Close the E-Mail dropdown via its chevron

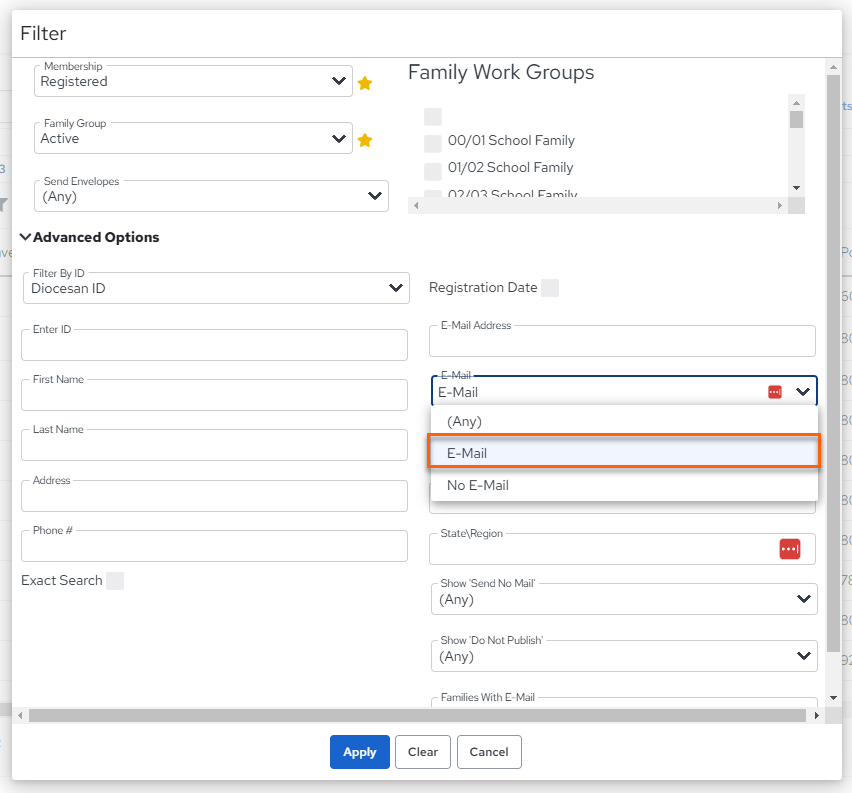pos(803,392)
